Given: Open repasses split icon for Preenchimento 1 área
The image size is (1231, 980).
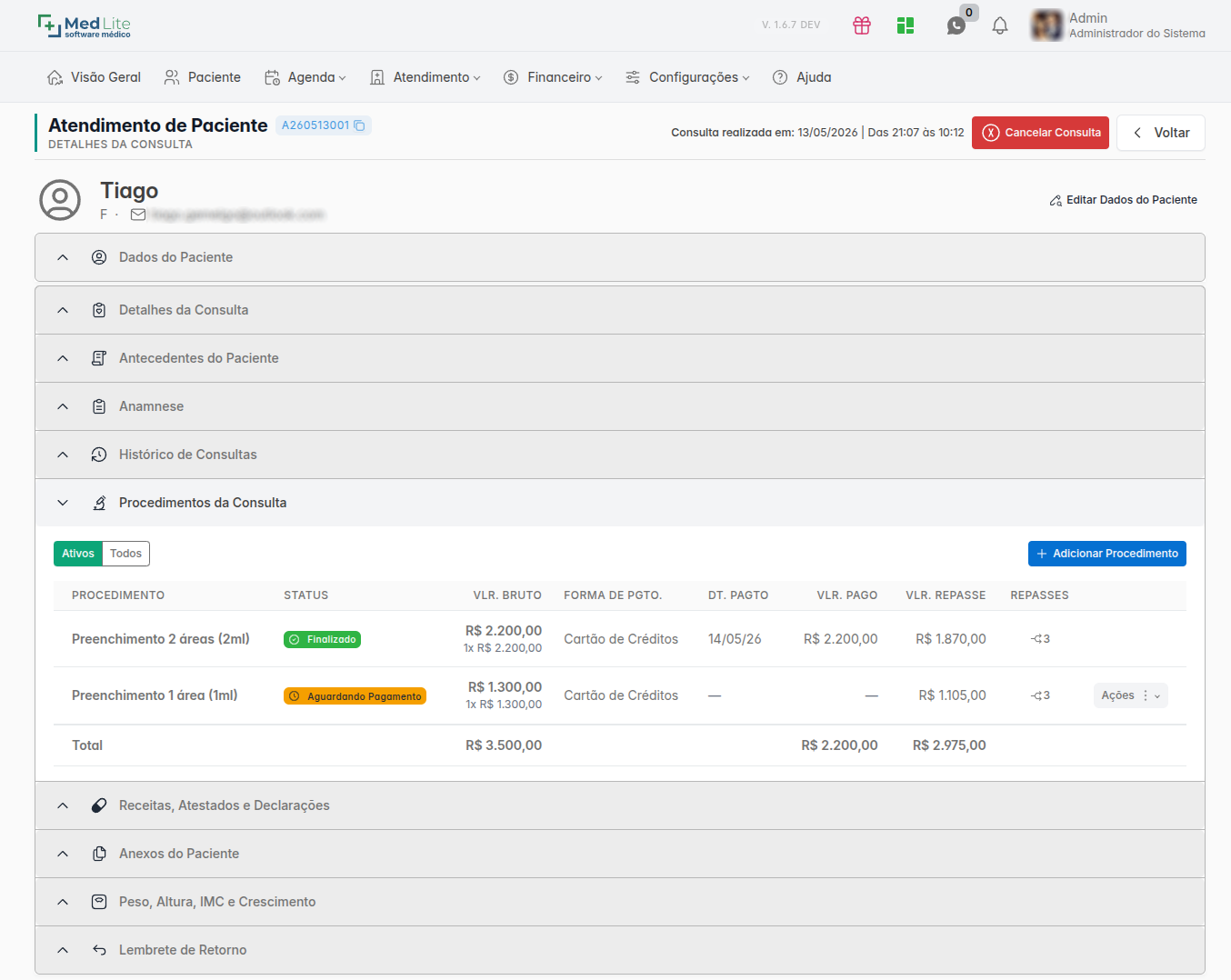Looking at the screenshot, I should pos(1040,695).
